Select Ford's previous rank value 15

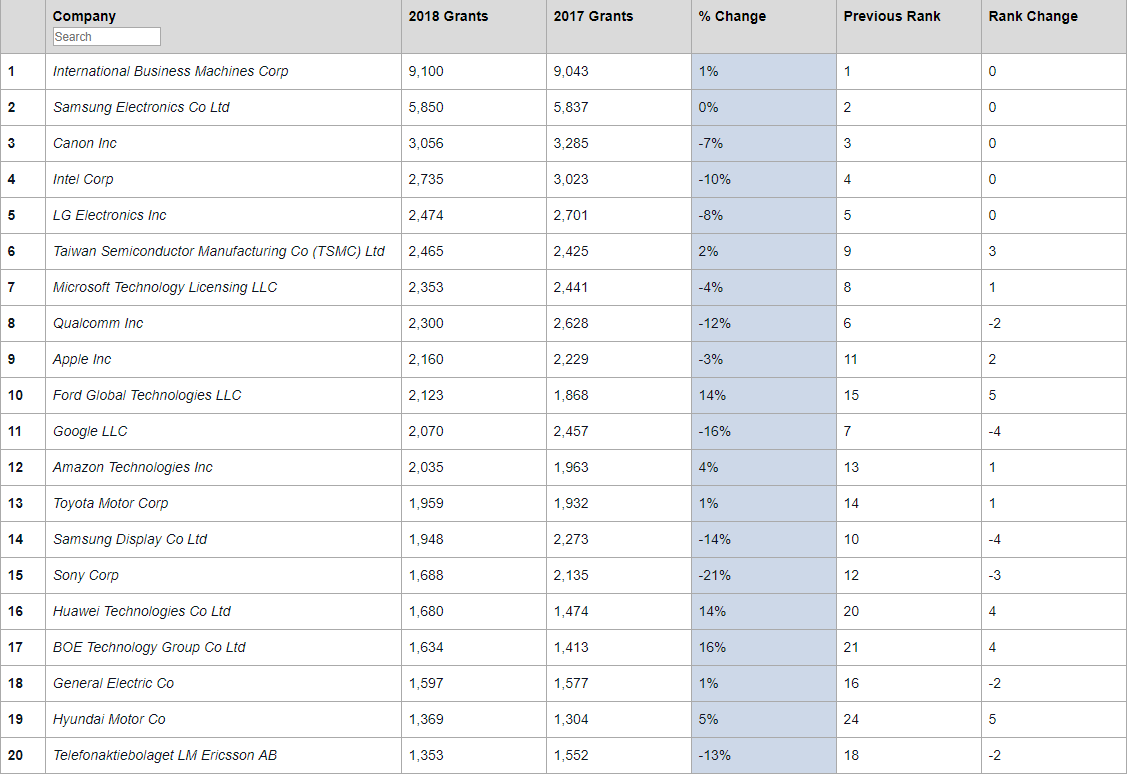[x=851, y=395]
